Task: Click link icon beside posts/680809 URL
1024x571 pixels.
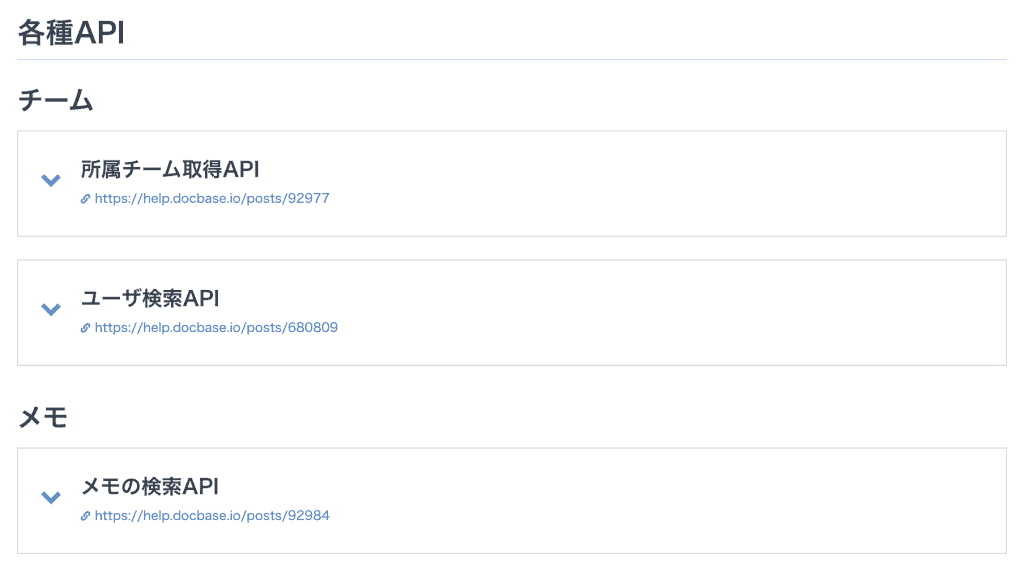Action: 86,328
